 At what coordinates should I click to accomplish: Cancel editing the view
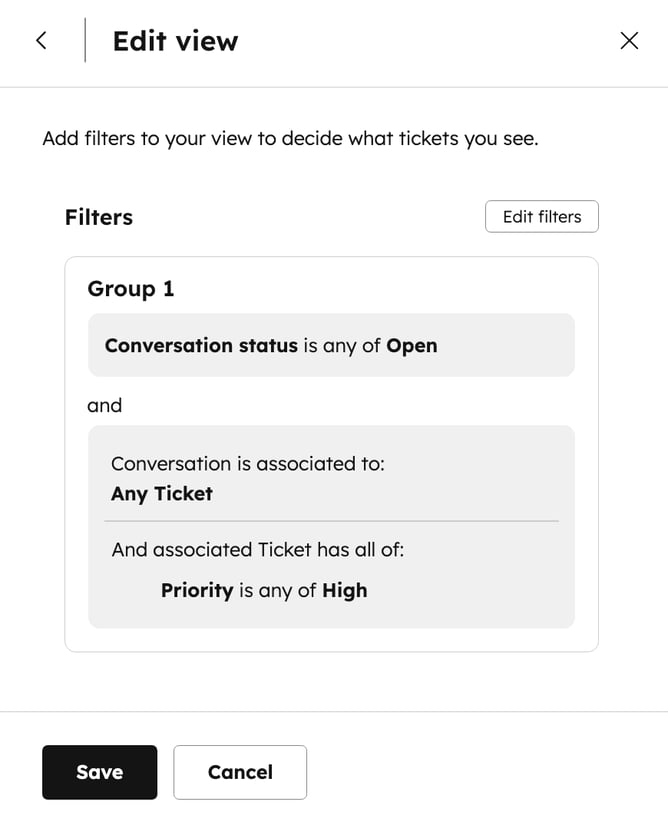[x=240, y=772]
